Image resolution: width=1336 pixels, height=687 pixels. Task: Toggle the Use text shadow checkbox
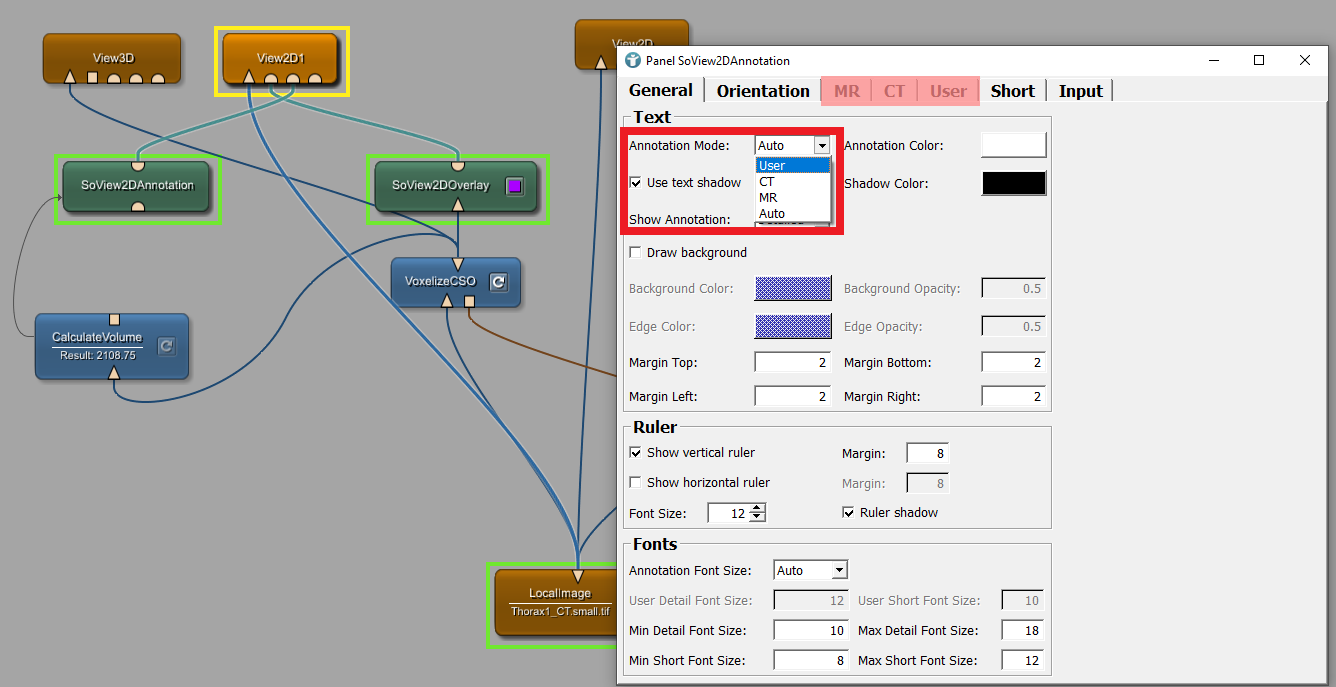636,183
